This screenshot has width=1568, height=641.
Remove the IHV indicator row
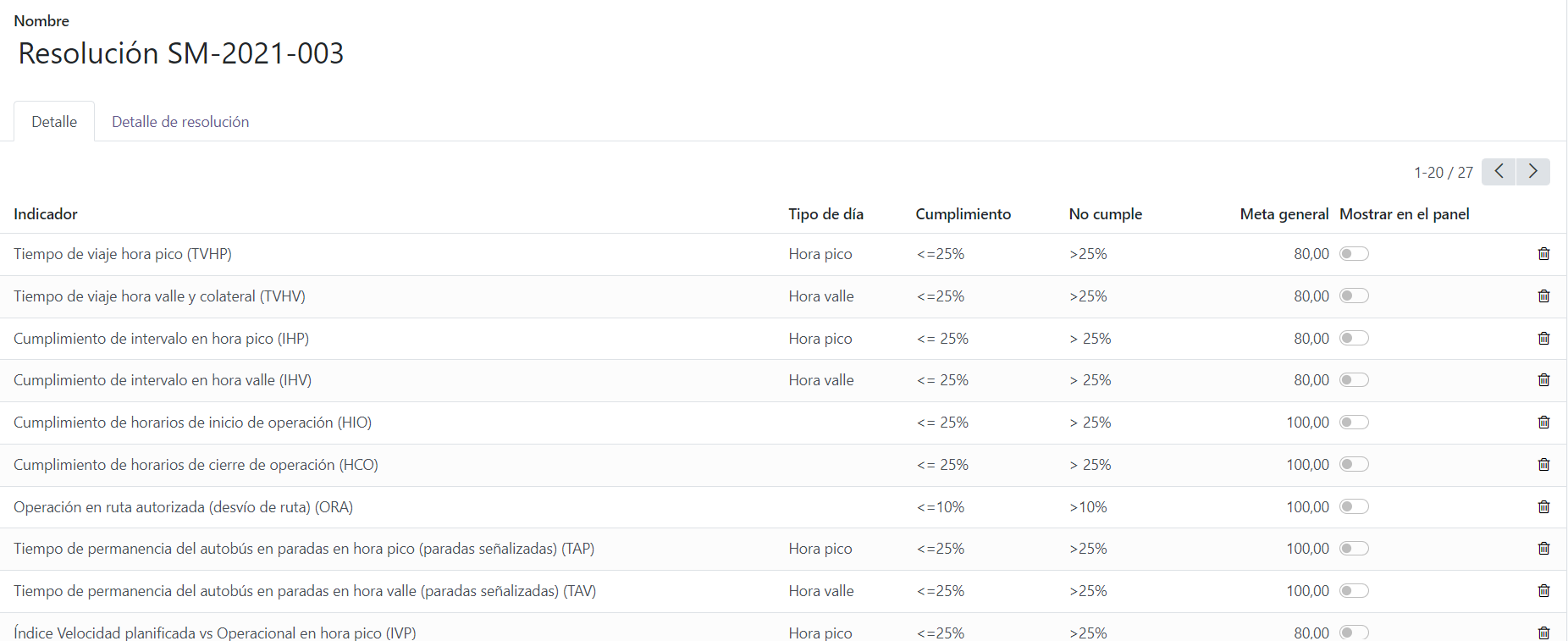tap(1543, 380)
